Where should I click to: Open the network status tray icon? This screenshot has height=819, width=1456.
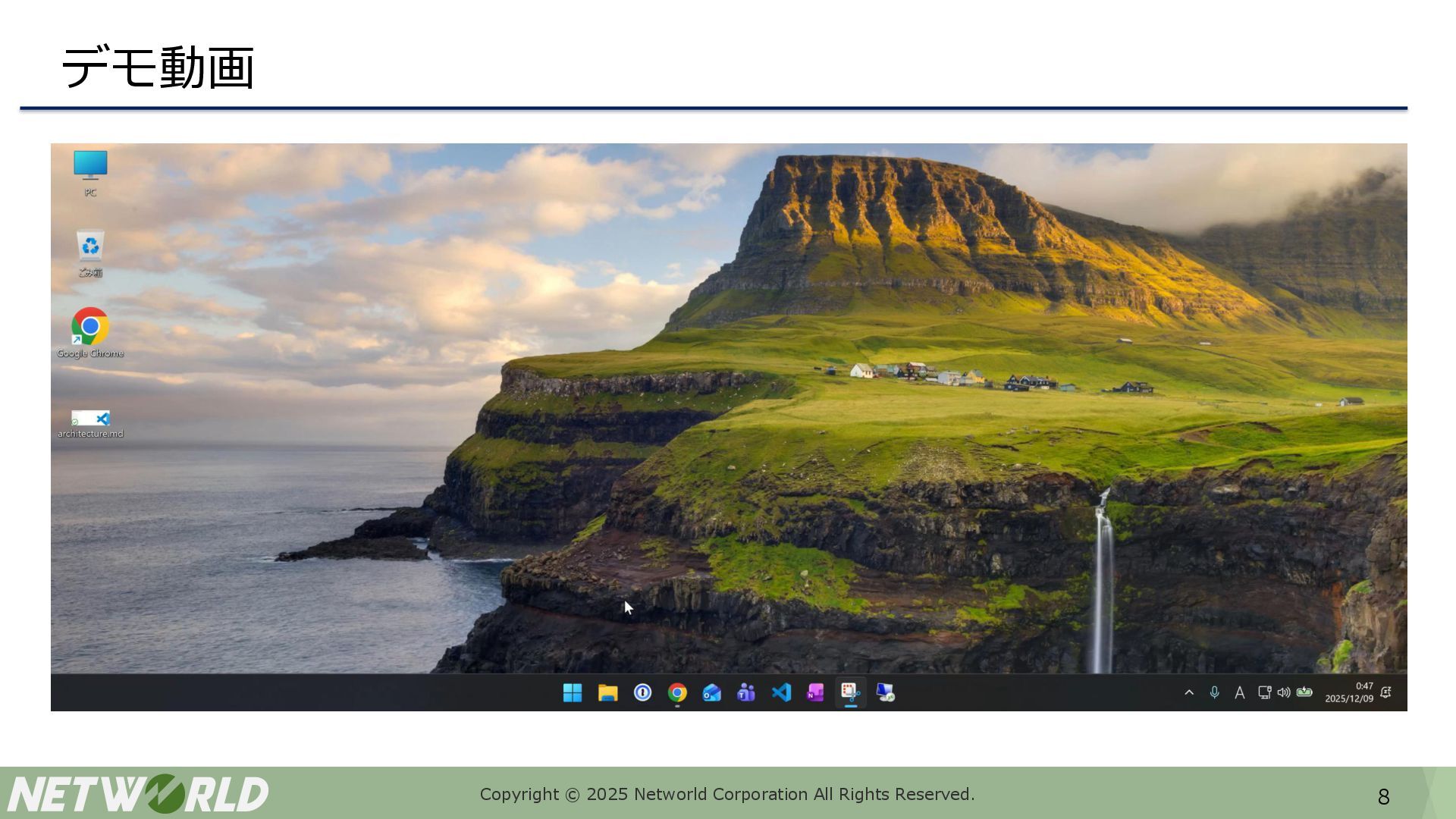point(1264,692)
